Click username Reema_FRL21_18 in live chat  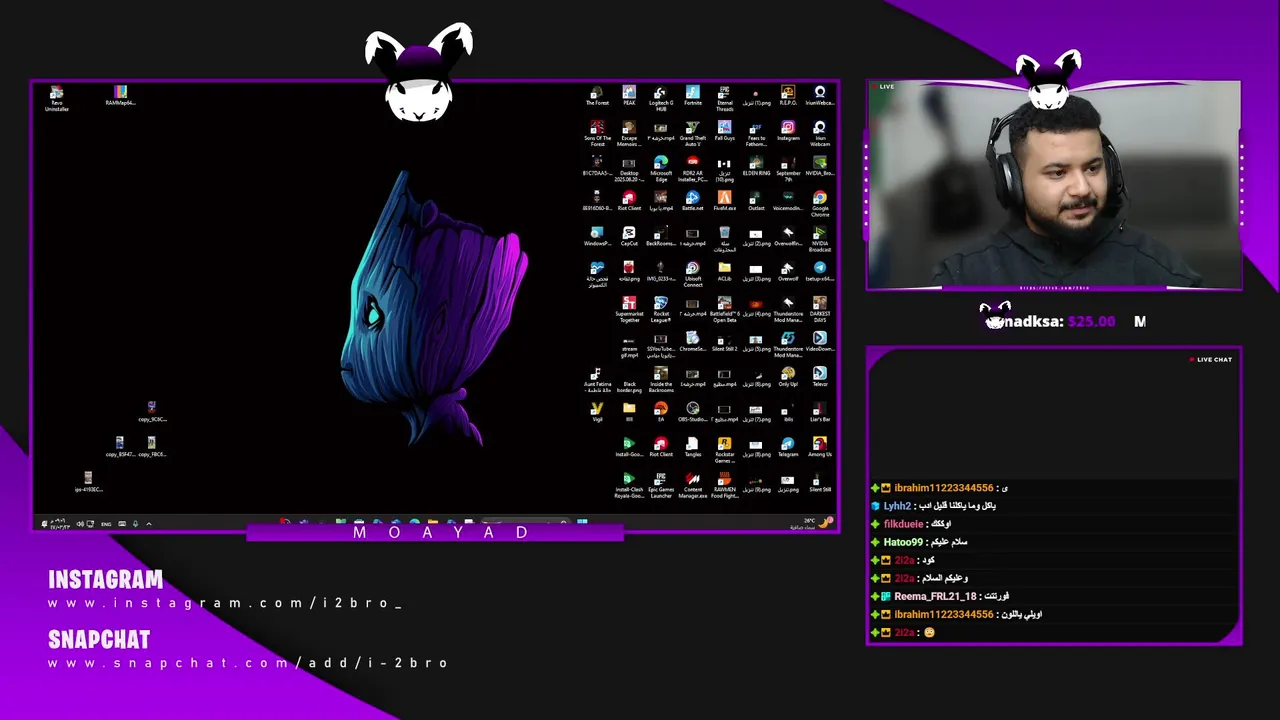(935, 596)
